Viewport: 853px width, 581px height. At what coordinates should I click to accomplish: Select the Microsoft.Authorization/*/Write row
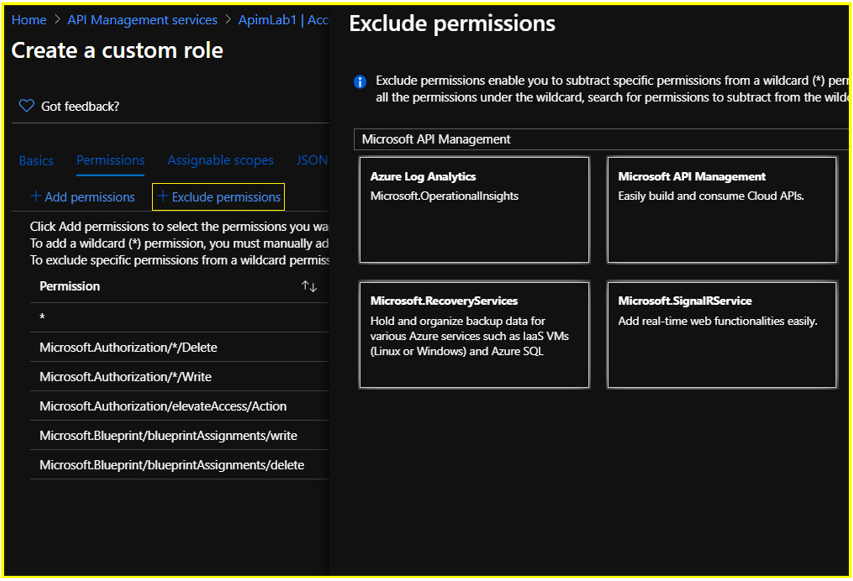[180, 376]
